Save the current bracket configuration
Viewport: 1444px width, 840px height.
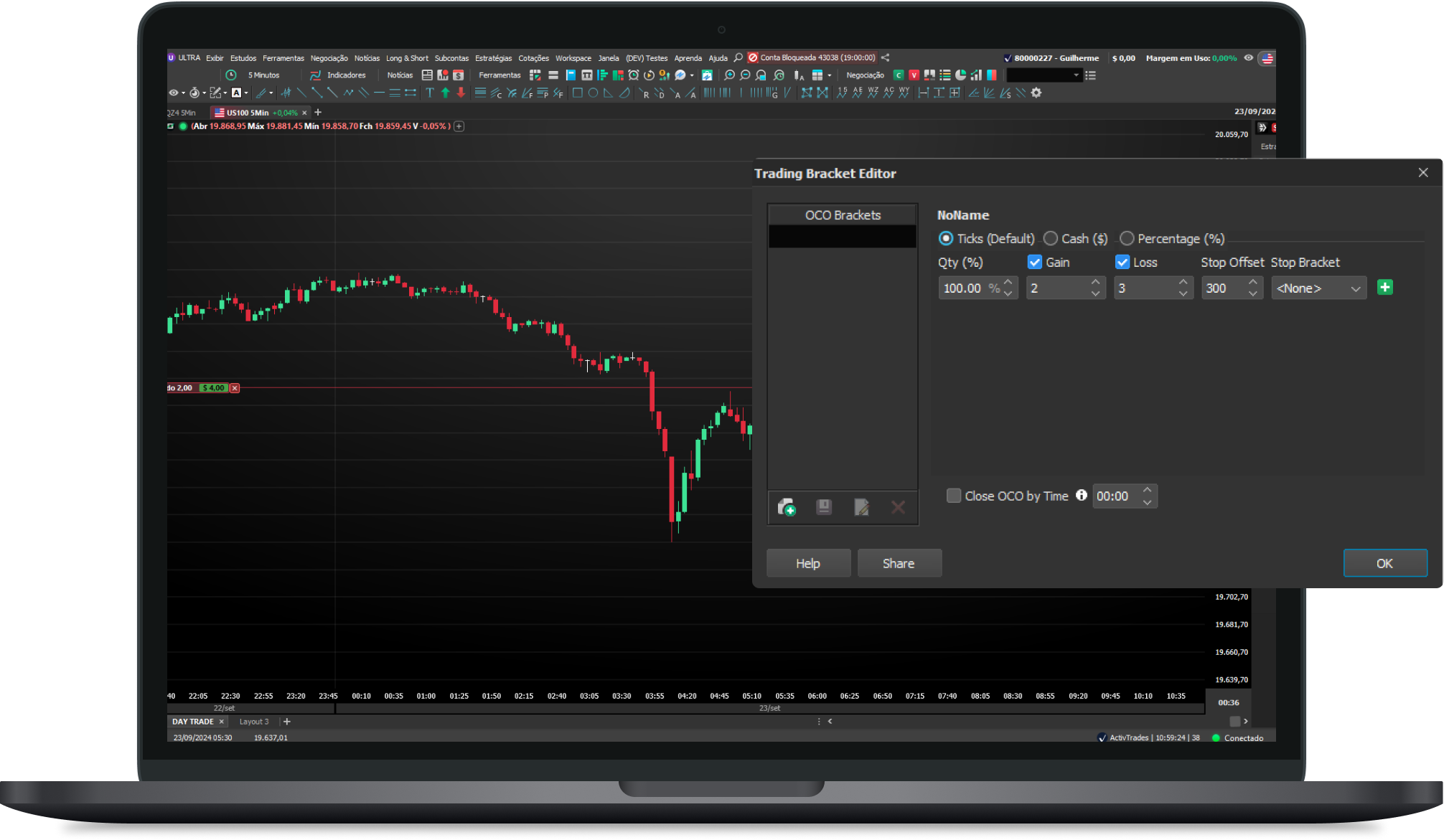click(x=823, y=508)
